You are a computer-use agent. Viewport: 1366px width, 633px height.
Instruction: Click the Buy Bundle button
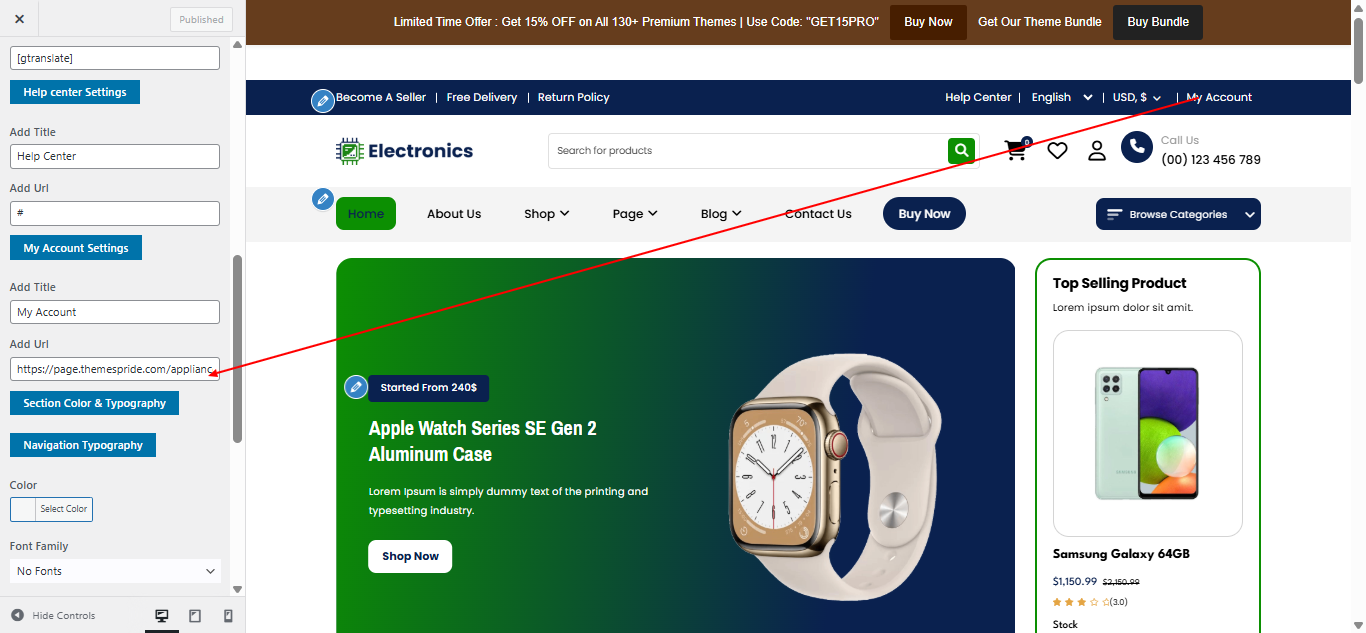click(1158, 22)
